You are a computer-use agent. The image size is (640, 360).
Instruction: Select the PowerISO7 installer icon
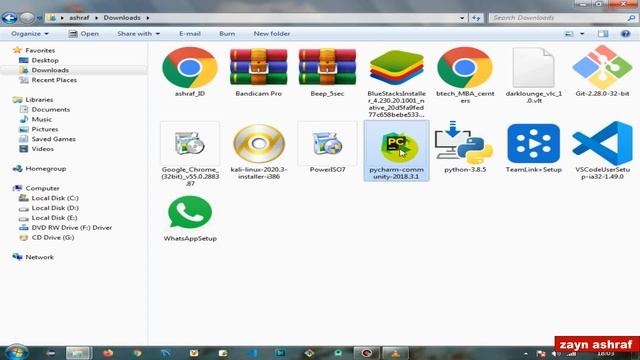[327, 143]
